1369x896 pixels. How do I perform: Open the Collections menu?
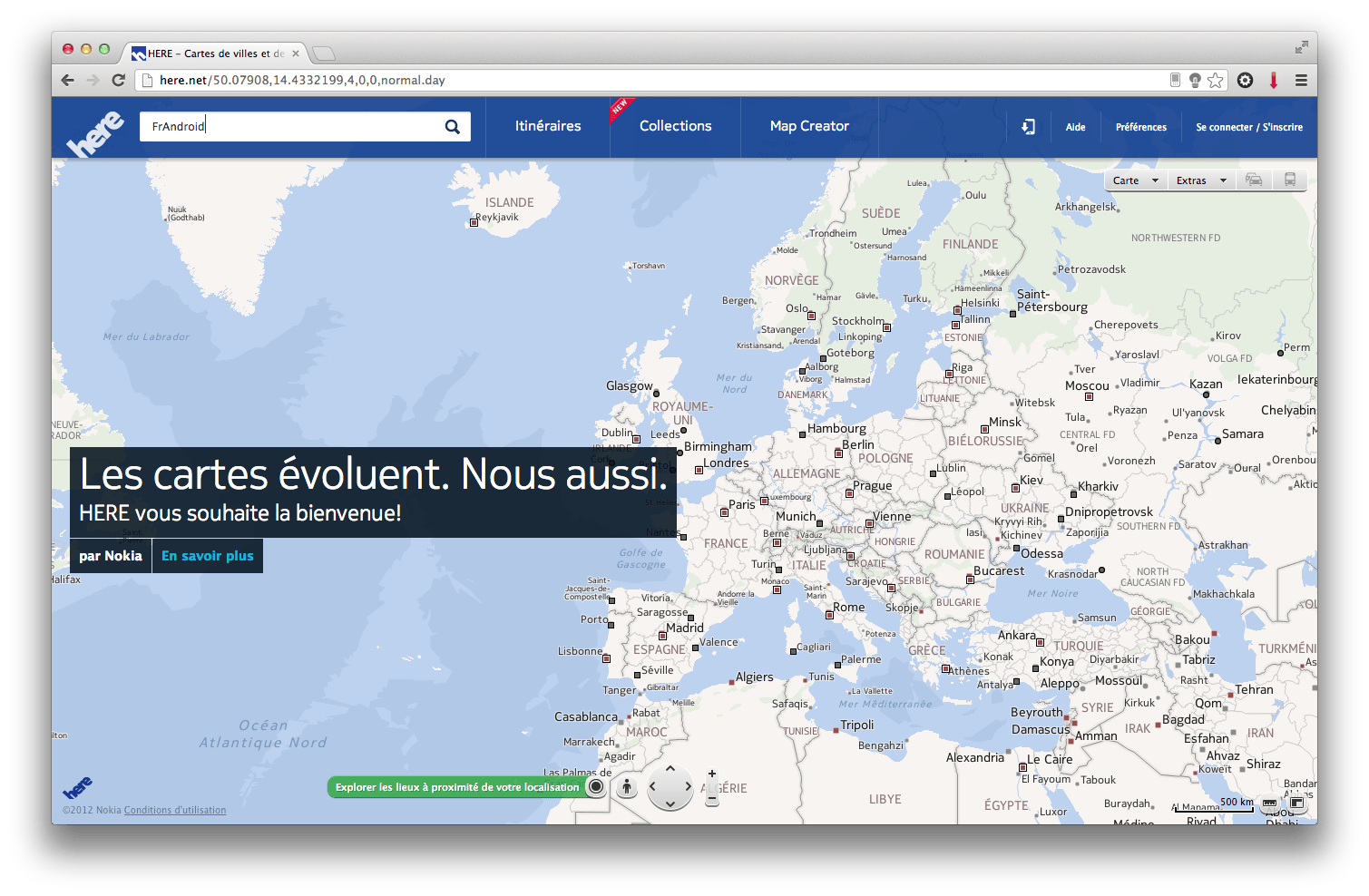click(x=676, y=126)
